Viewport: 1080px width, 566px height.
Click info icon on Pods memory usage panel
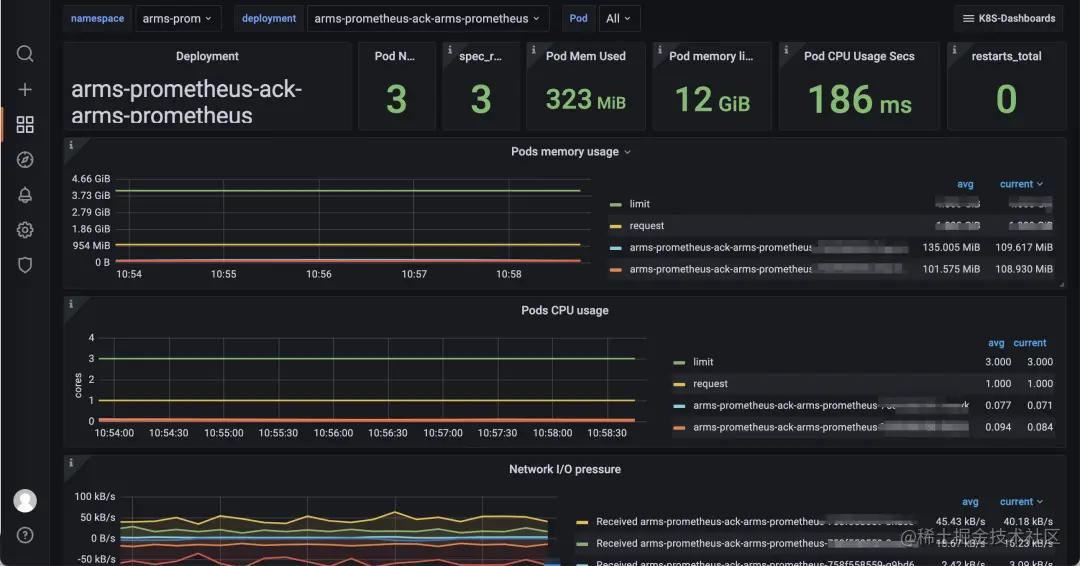[71, 145]
